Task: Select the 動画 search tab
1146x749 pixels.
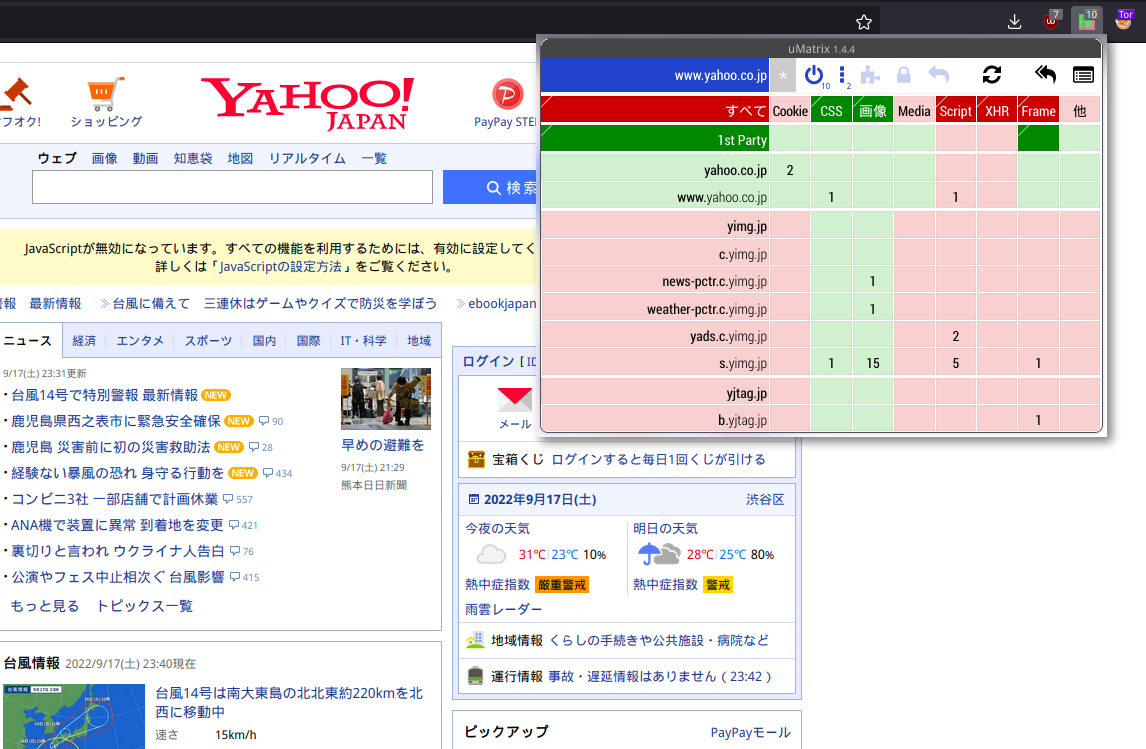Action: 145,158
